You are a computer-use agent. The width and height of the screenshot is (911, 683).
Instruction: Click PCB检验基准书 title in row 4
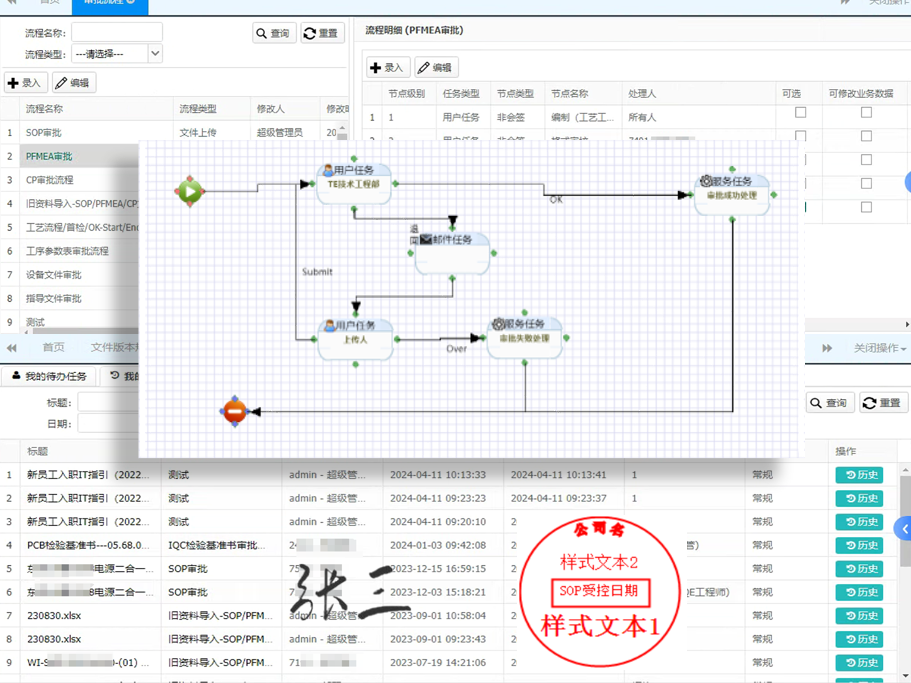point(88,545)
